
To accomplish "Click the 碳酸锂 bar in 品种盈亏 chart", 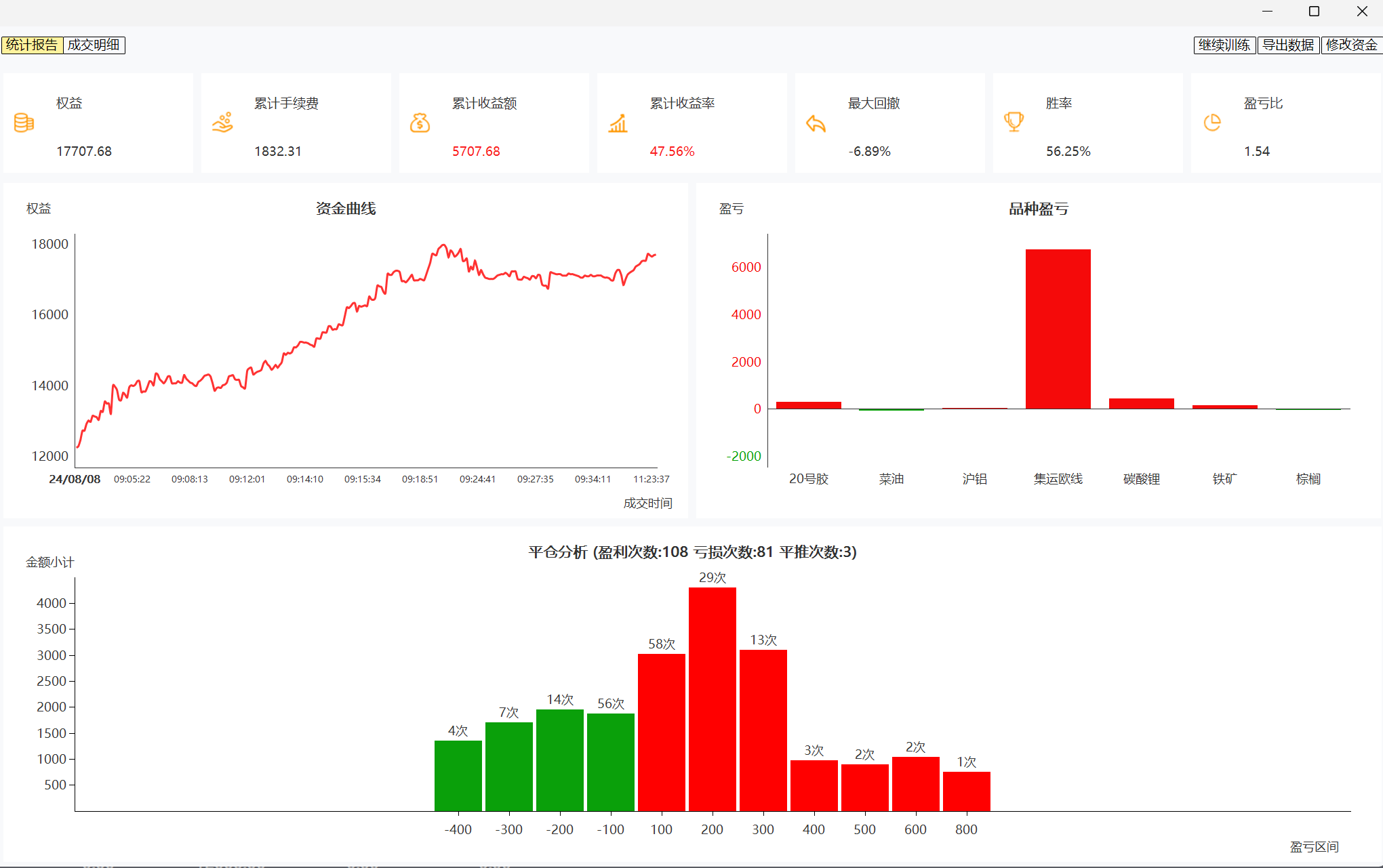I will (1141, 403).
